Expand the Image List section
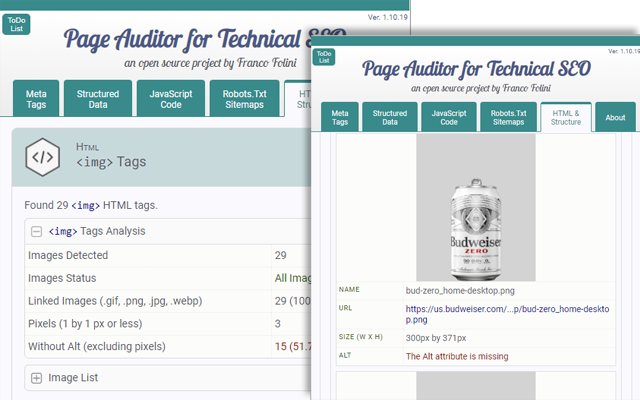The image size is (640, 400). [36, 378]
